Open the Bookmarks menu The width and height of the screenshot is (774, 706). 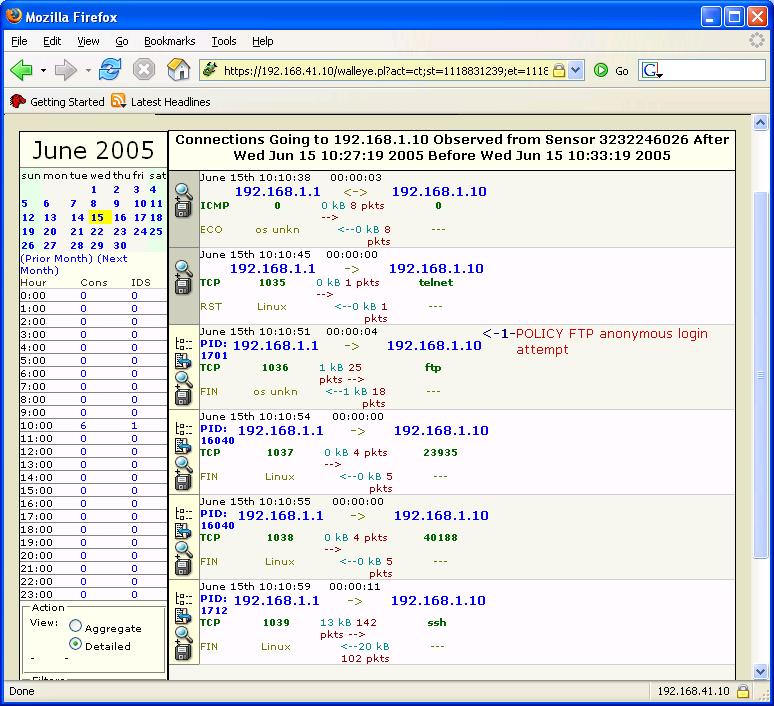(169, 41)
